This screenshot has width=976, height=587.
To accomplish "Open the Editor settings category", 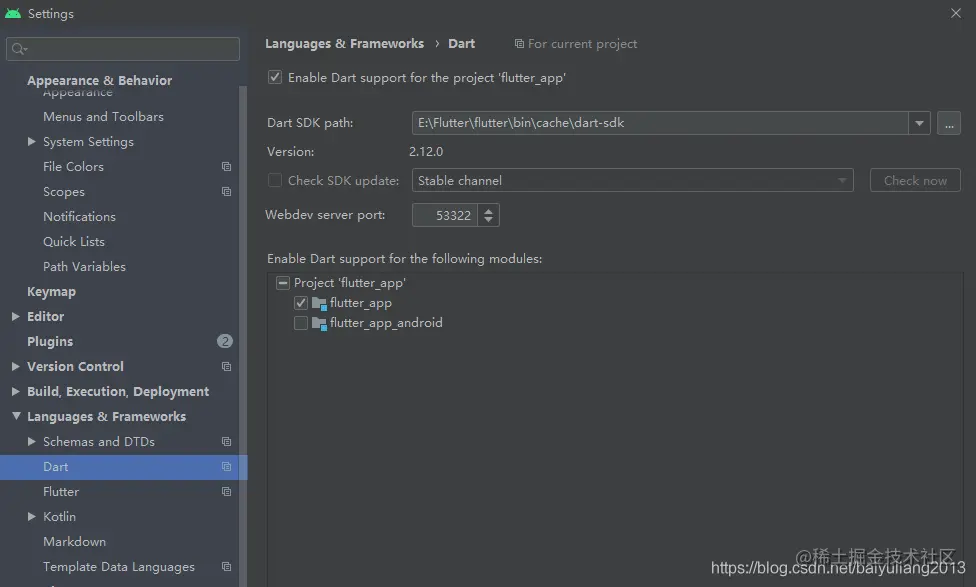I will tap(45, 316).
